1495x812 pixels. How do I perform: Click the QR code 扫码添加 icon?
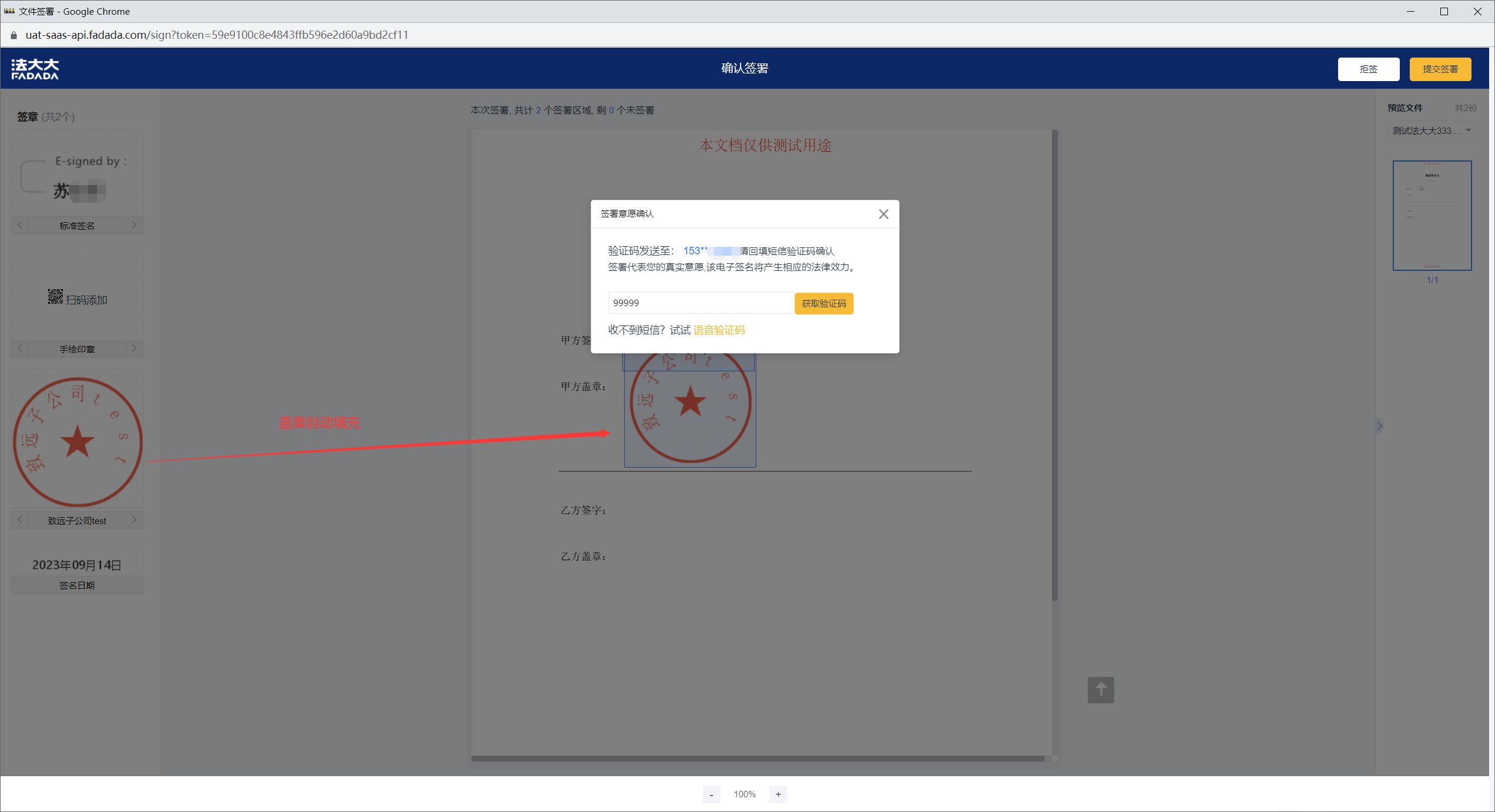[55, 297]
